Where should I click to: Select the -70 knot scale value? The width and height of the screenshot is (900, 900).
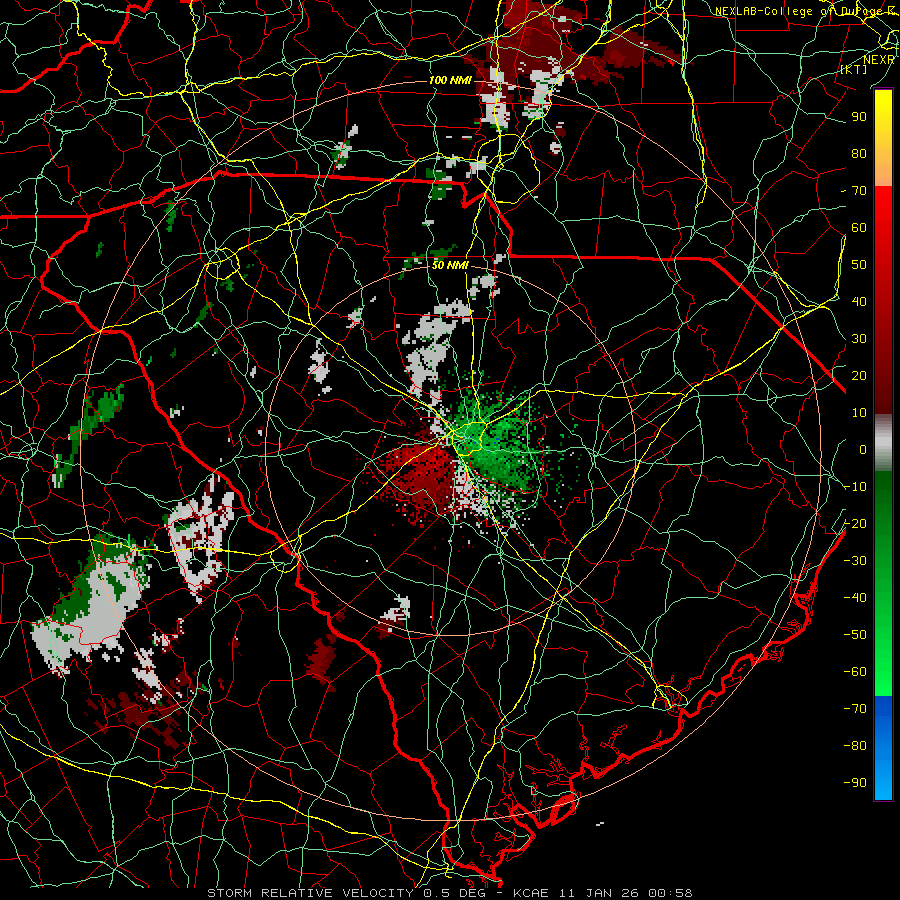855,709
